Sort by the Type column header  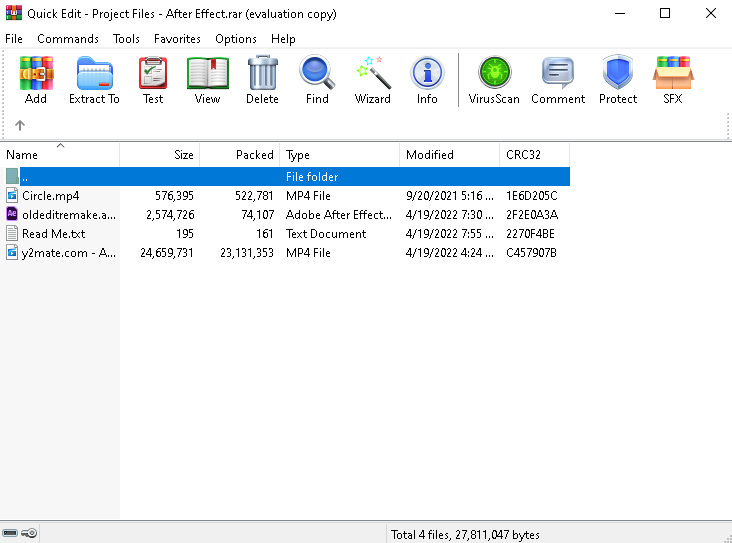tap(339, 155)
